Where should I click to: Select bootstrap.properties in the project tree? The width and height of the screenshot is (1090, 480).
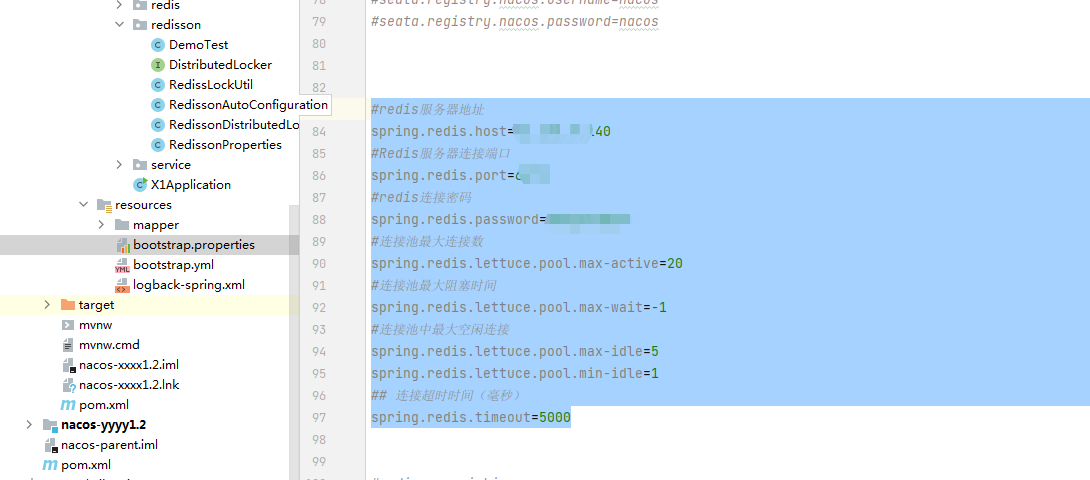pyautogui.click(x=193, y=245)
